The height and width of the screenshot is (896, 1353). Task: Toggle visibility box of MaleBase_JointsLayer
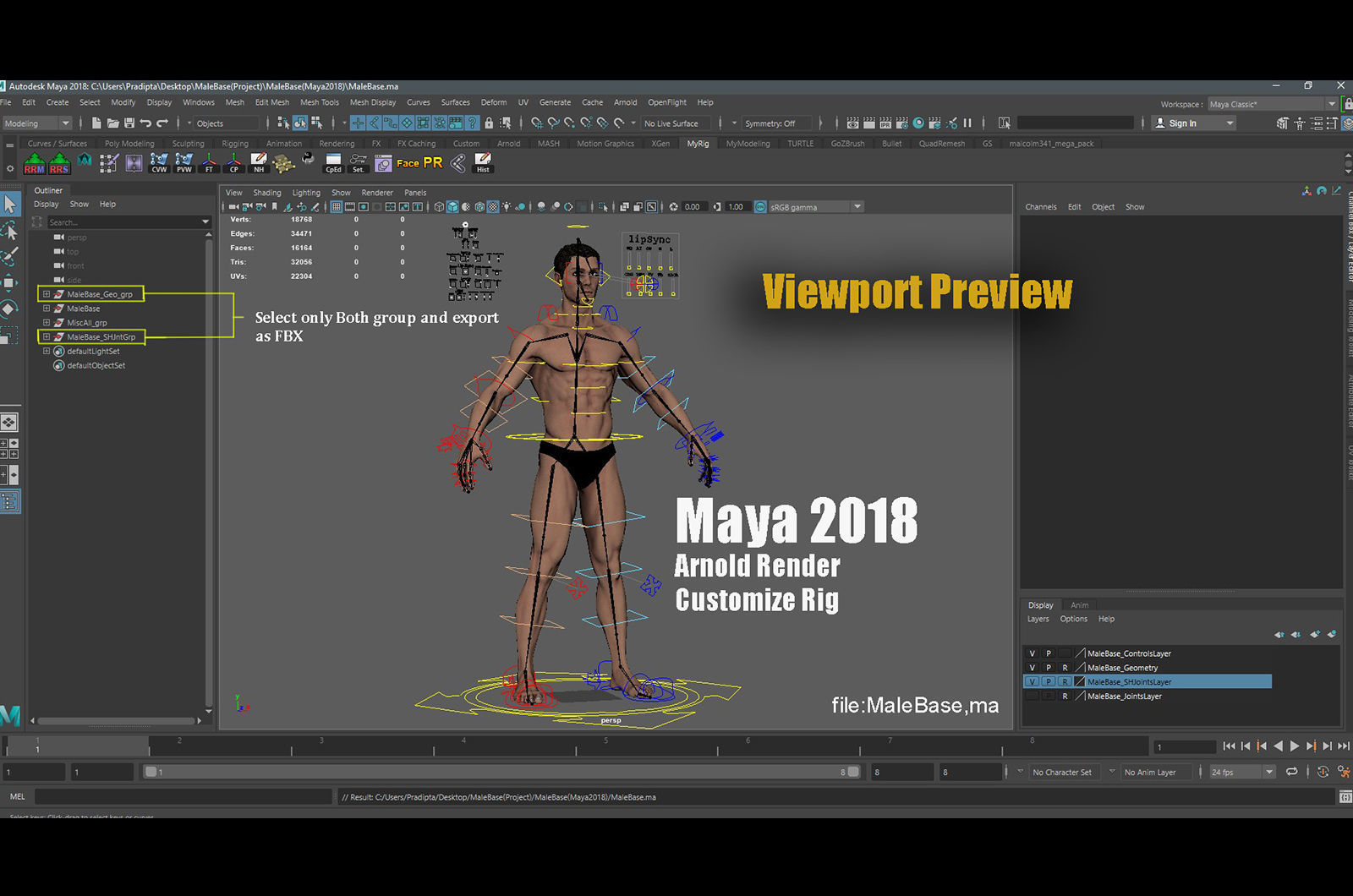[x=1032, y=697]
